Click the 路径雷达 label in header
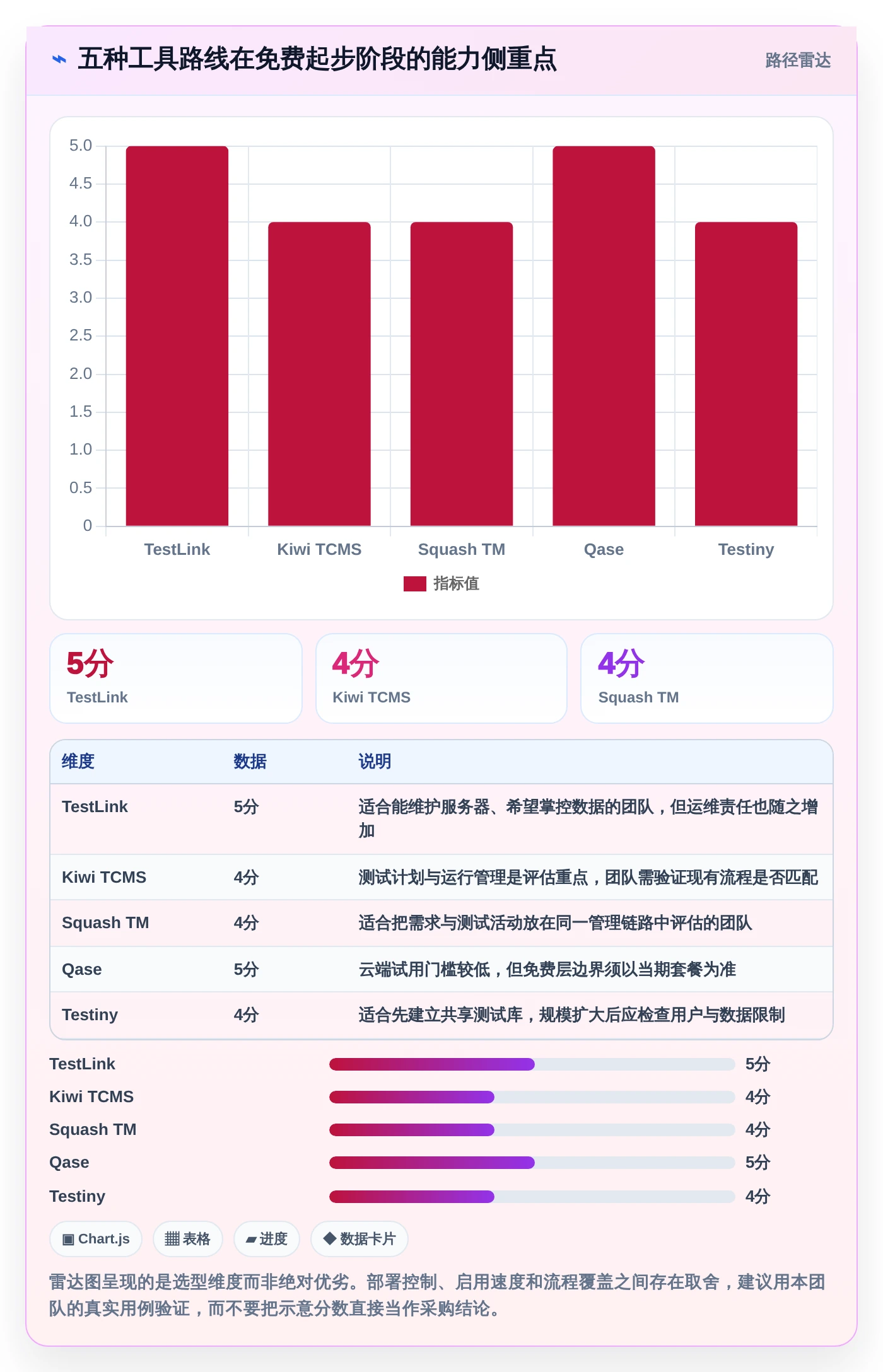This screenshot has width=883, height=1372. (x=798, y=61)
